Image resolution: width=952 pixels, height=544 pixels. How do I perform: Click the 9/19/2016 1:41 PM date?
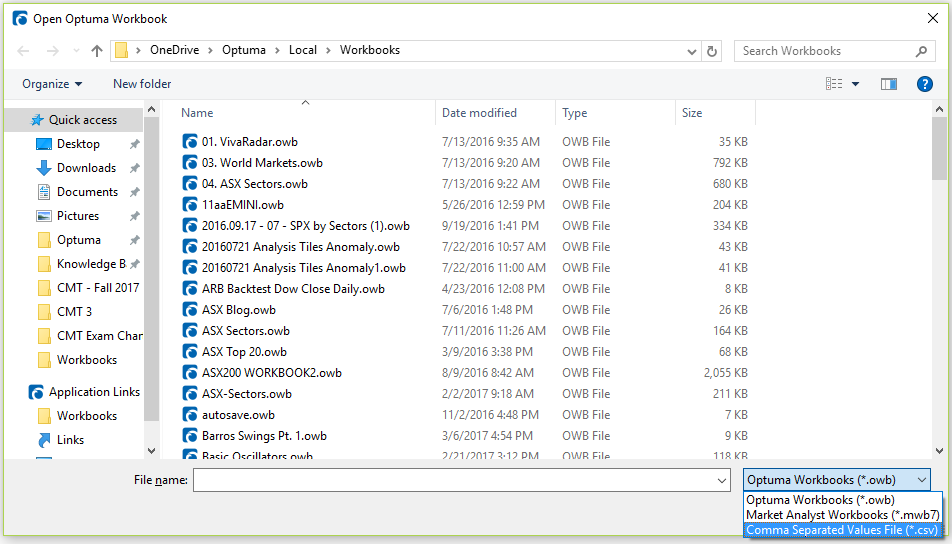click(x=490, y=226)
